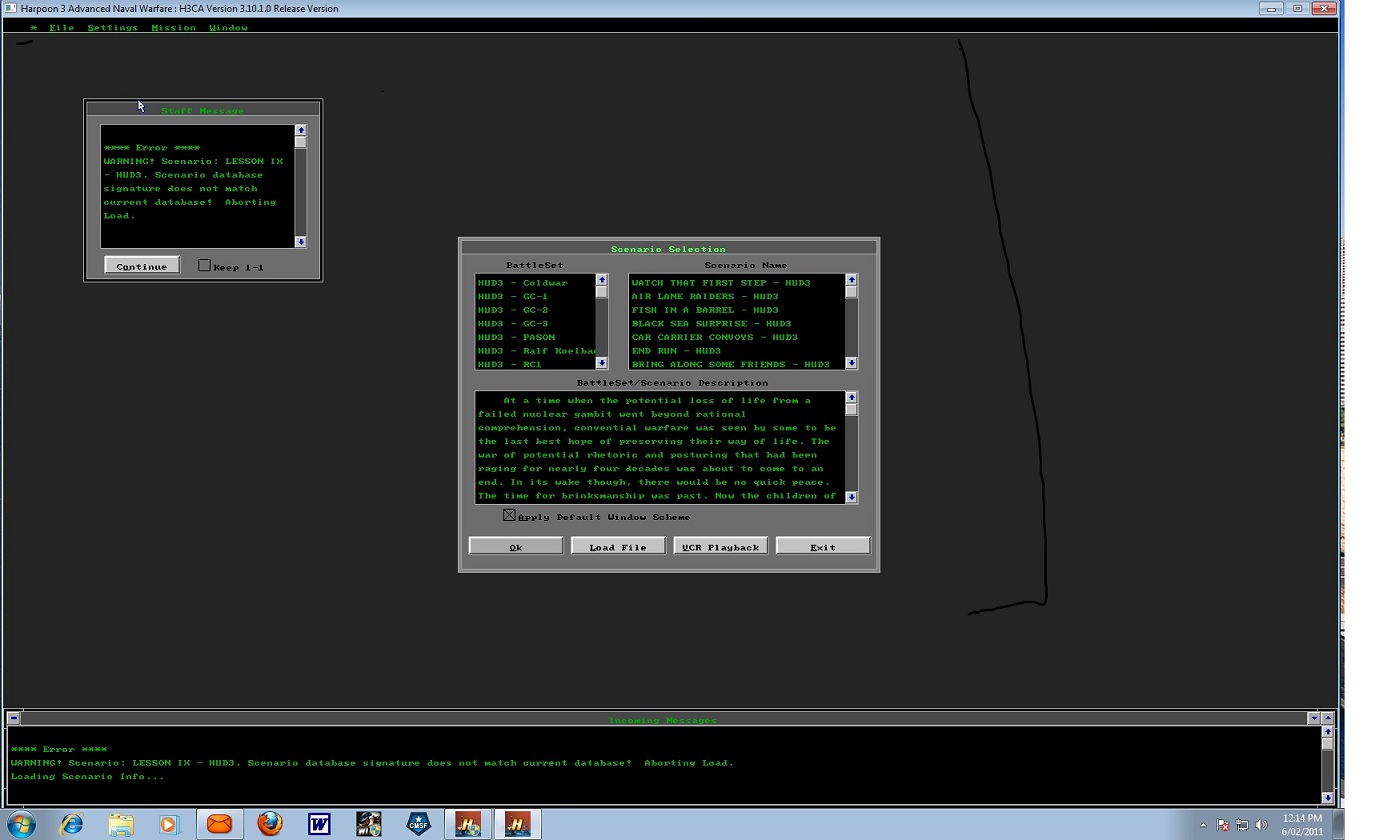Click Scenario Name list scroll-up arrow
1383x840 pixels.
851,279
